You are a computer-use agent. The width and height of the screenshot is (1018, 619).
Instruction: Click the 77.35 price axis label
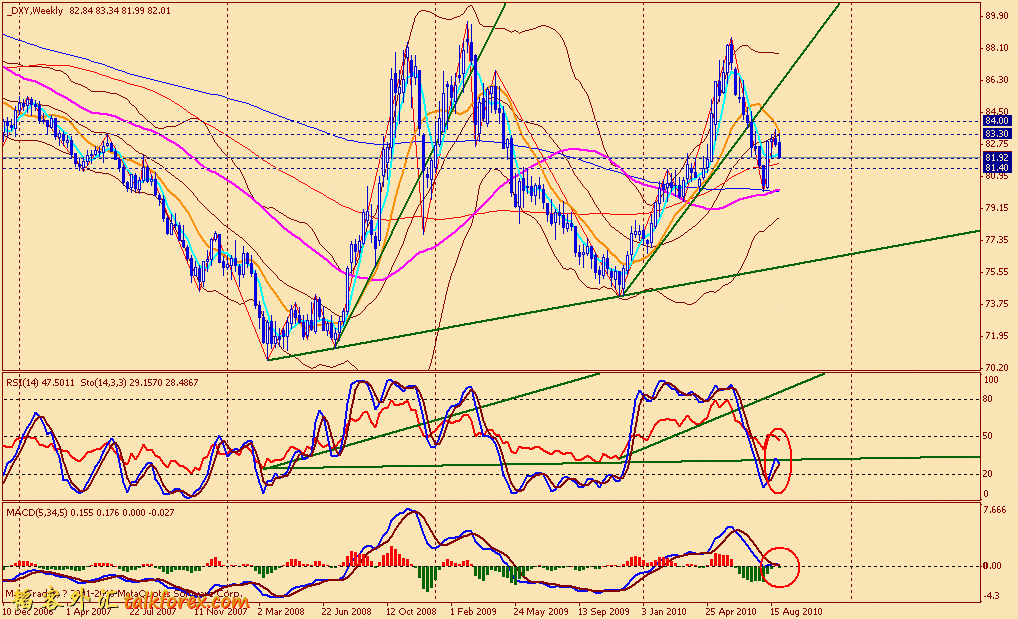point(997,240)
